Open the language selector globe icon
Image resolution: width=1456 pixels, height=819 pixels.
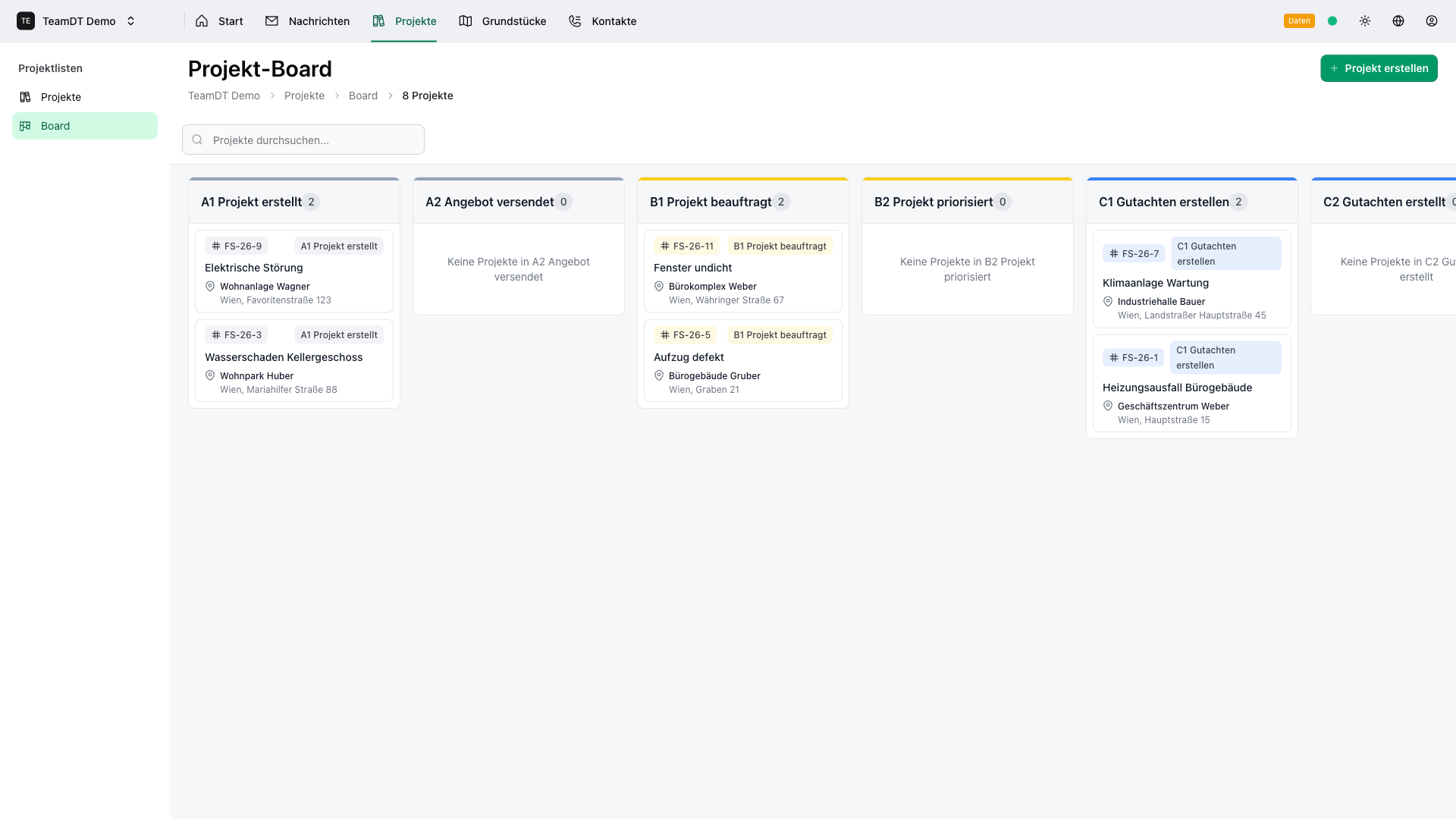[x=1398, y=20]
